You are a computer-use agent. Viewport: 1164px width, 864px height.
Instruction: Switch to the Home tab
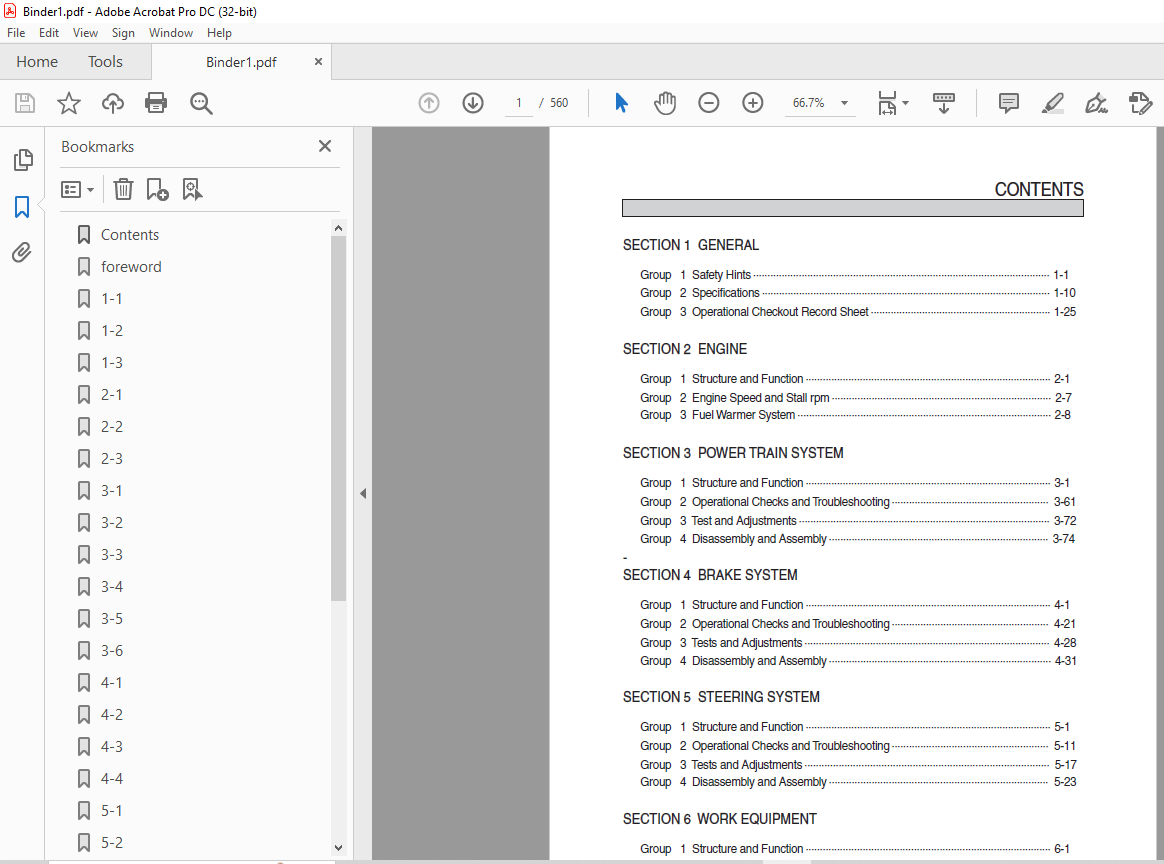click(37, 62)
